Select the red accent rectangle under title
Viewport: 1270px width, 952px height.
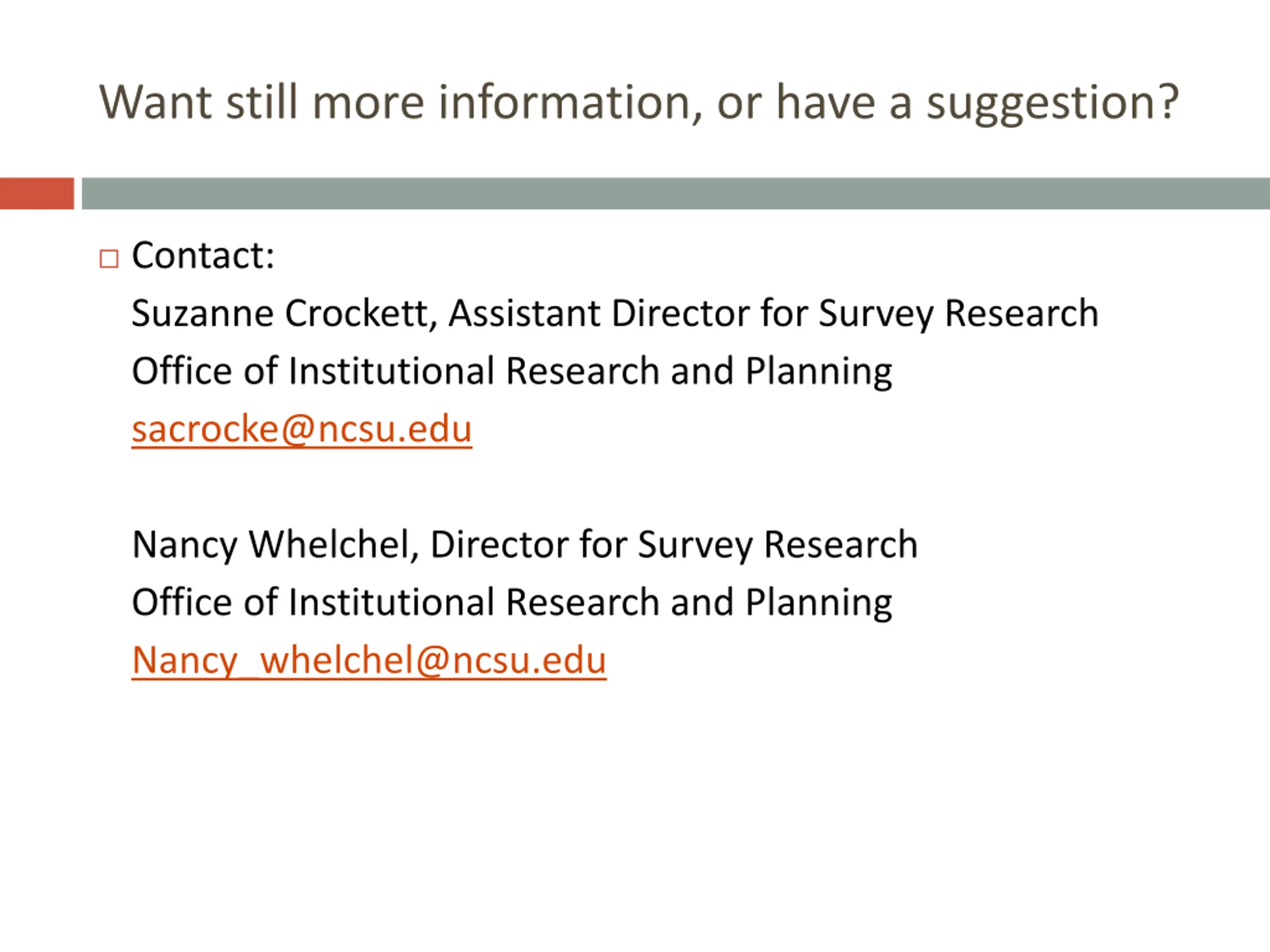37,193
